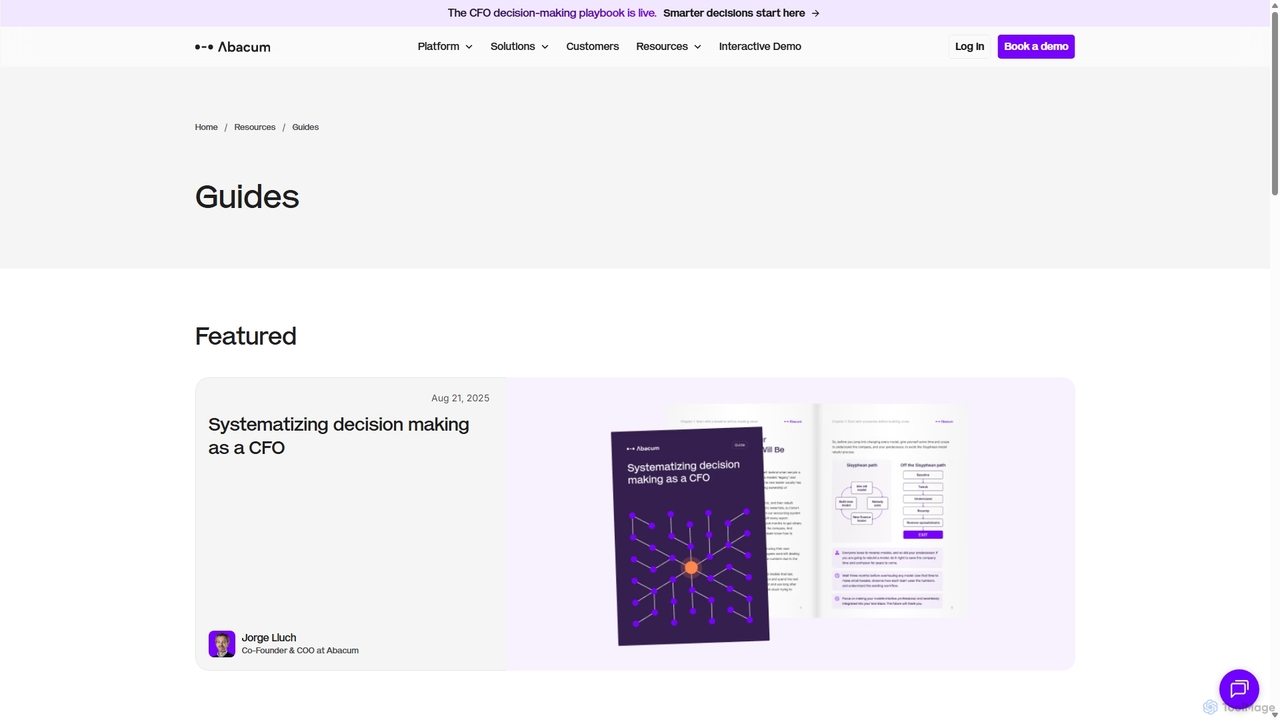The width and height of the screenshot is (1280, 720).
Task: Click the Log in button
Action: (969, 47)
